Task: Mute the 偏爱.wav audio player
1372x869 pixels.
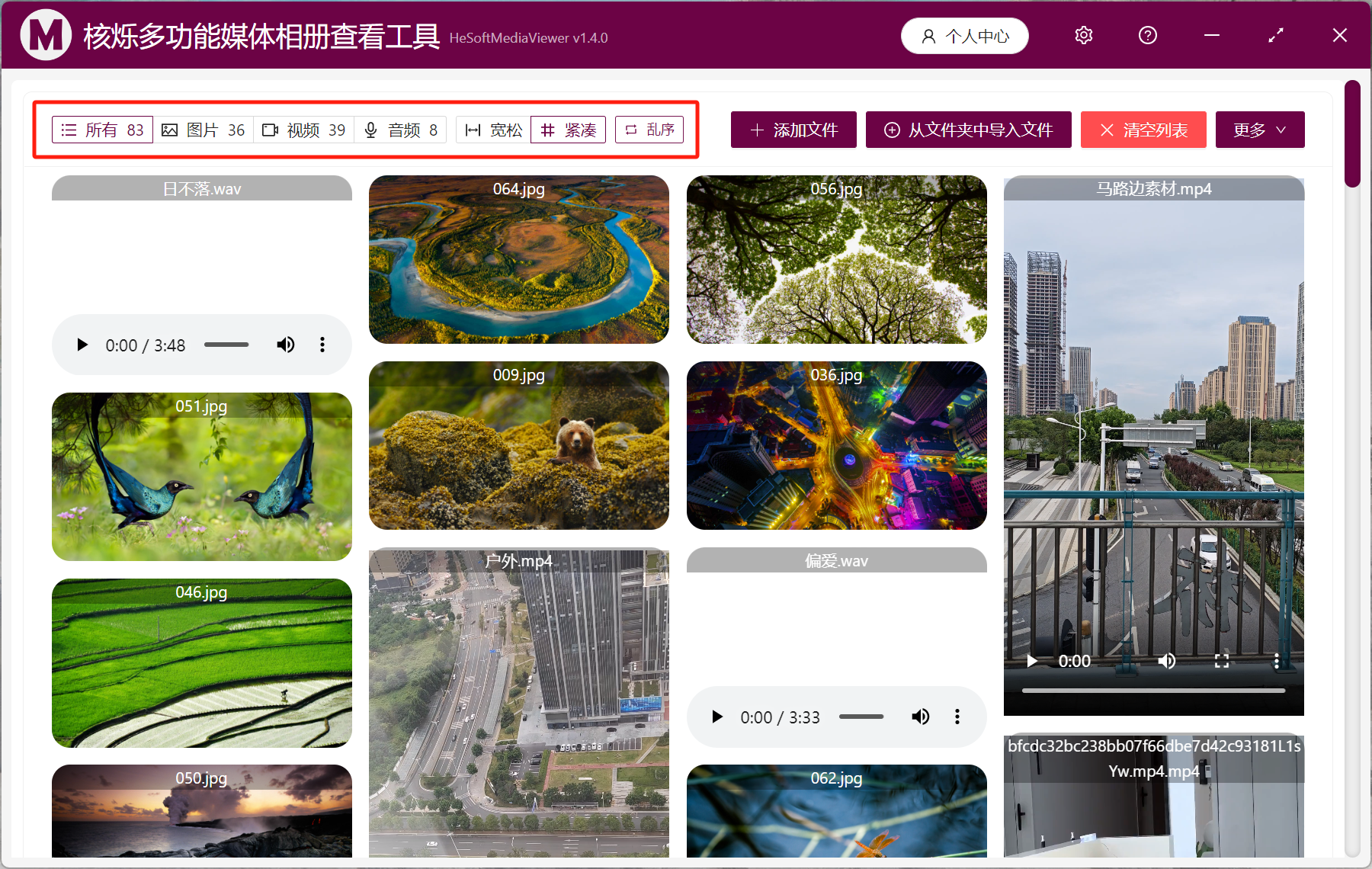Action: [920, 717]
